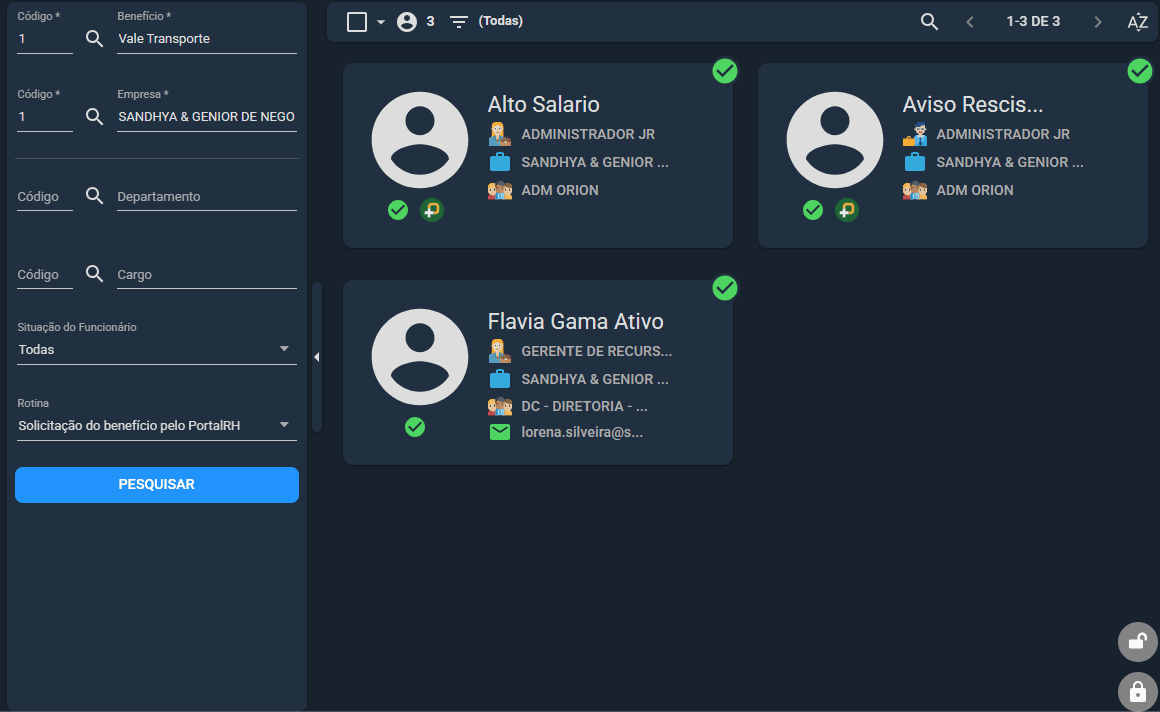Open Situação do Funcionário dropdown

157,349
